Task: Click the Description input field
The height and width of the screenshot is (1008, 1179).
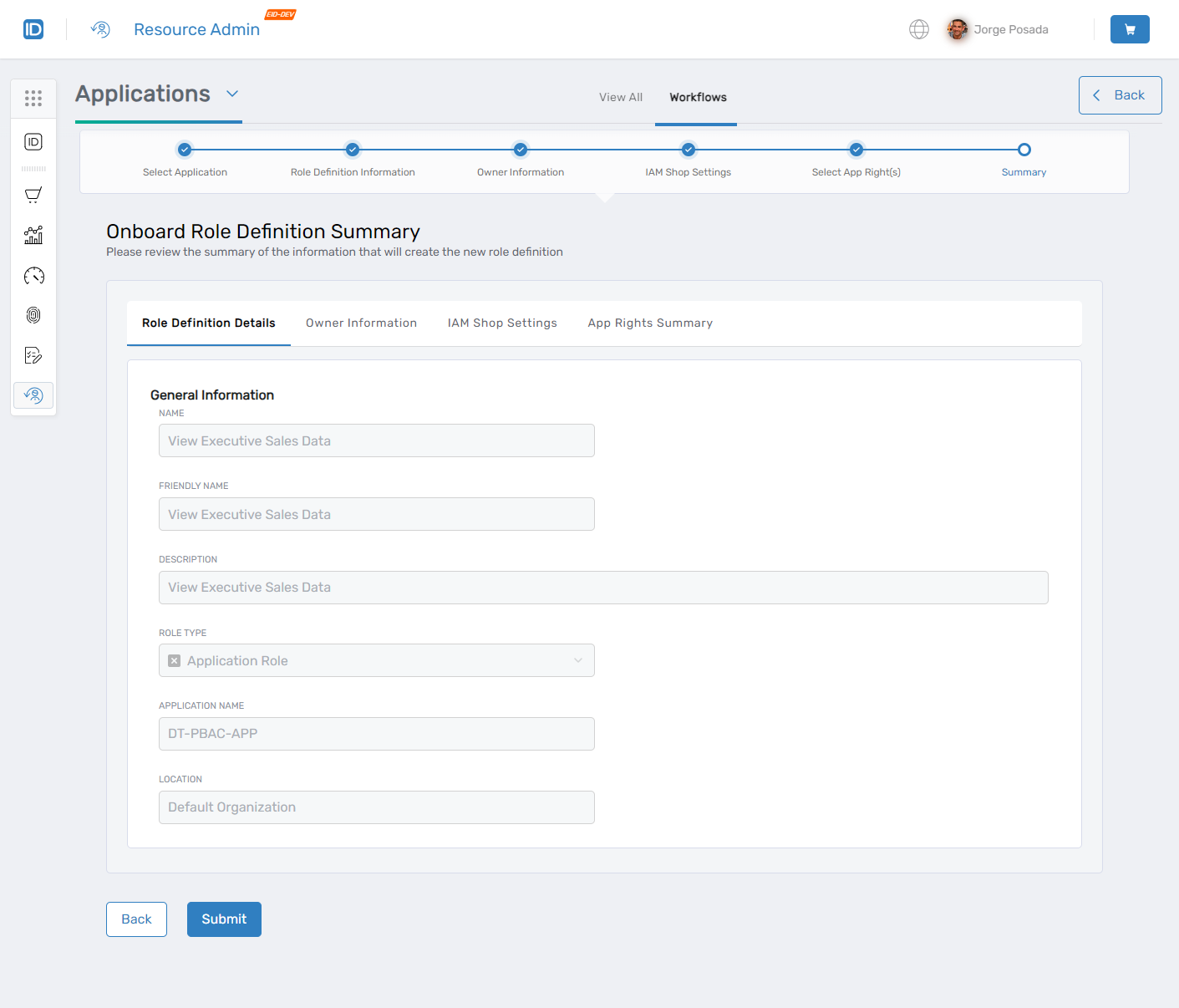Action: pyautogui.click(x=602, y=588)
